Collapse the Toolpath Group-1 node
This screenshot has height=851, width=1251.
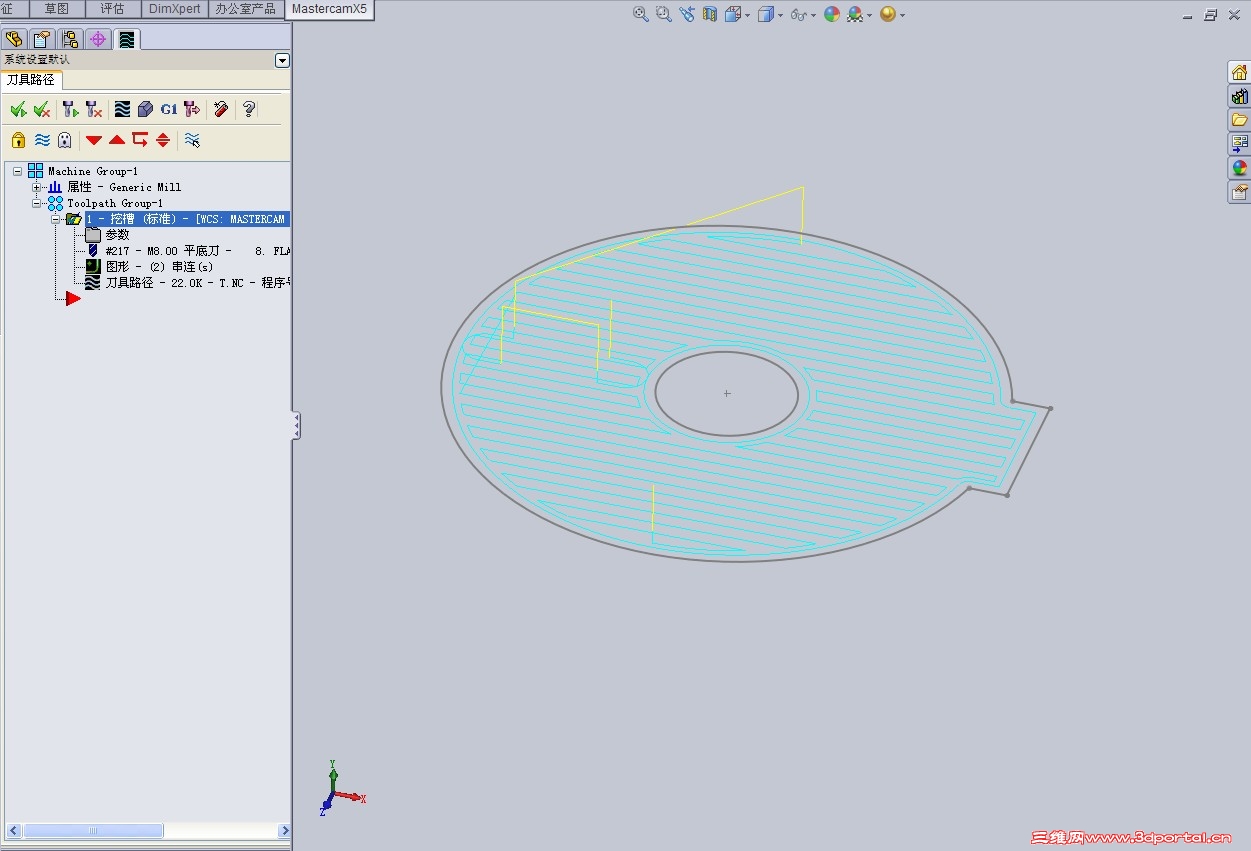[36, 203]
